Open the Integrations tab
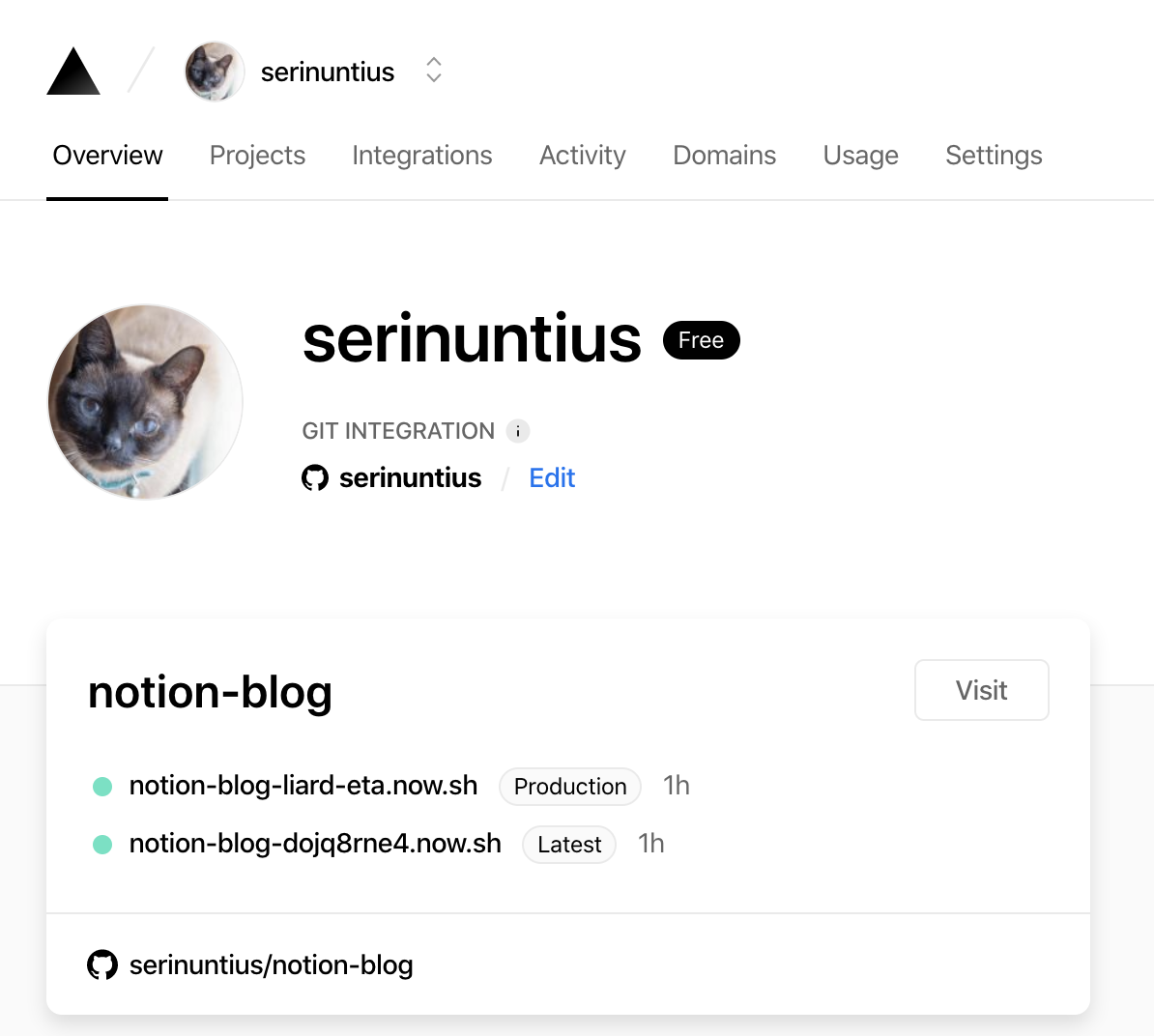Viewport: 1154px width, 1036px height. [x=421, y=156]
